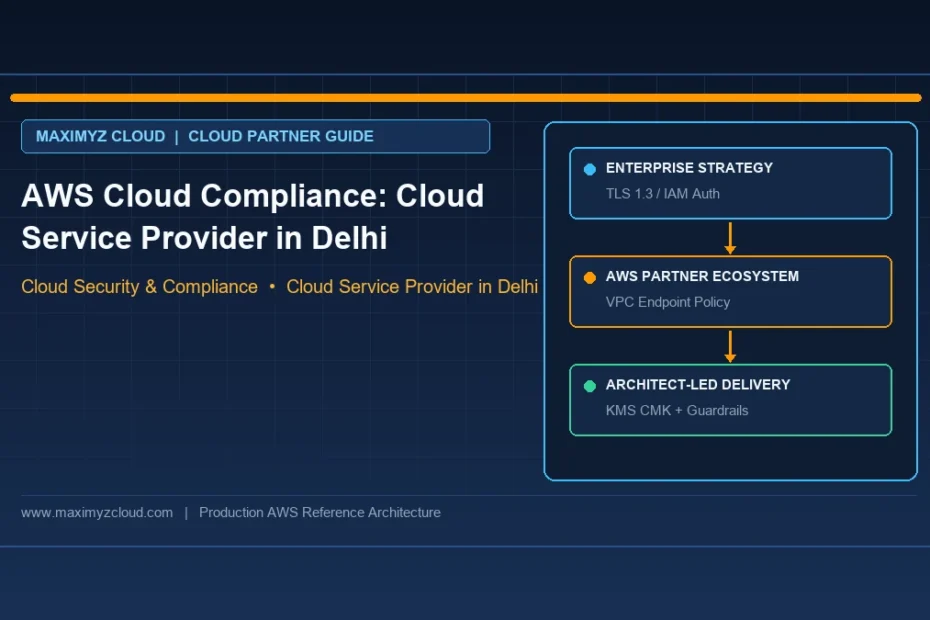Select the orange 'Cloud Service Provider in Delhi' subtitle
Screen dimensions: 930x620
point(412,287)
